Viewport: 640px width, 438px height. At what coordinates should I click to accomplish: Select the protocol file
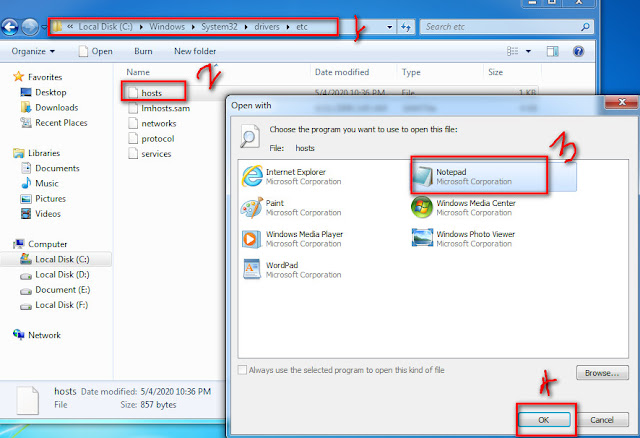point(151,139)
